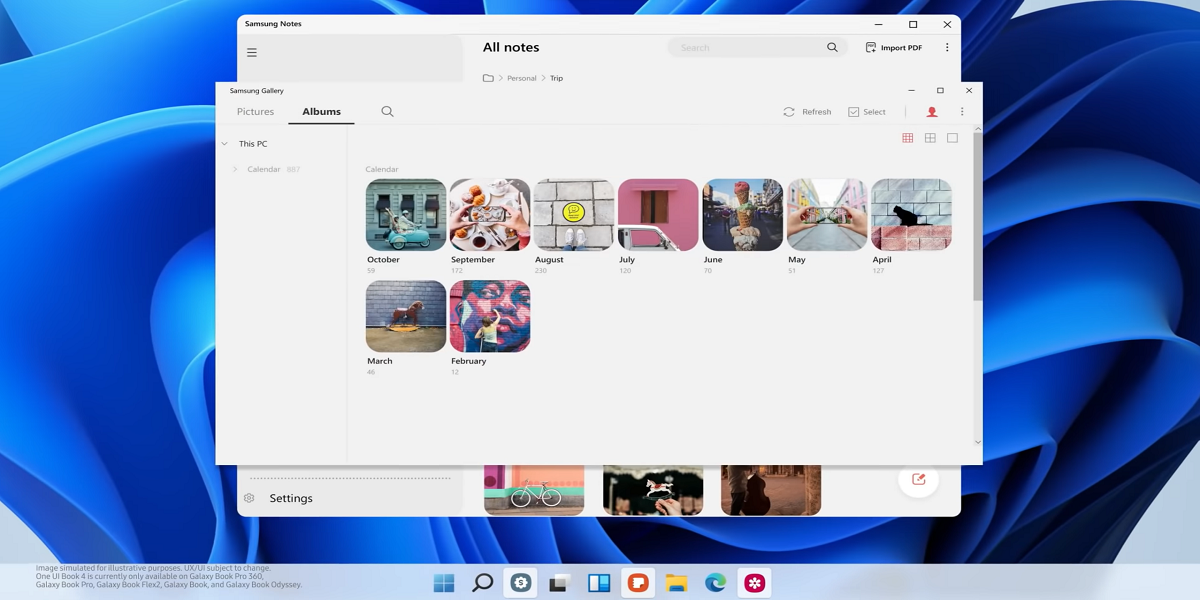This screenshot has width=1200, height=600.
Task: Open Windows Start menu on taskbar
Action: [444, 583]
